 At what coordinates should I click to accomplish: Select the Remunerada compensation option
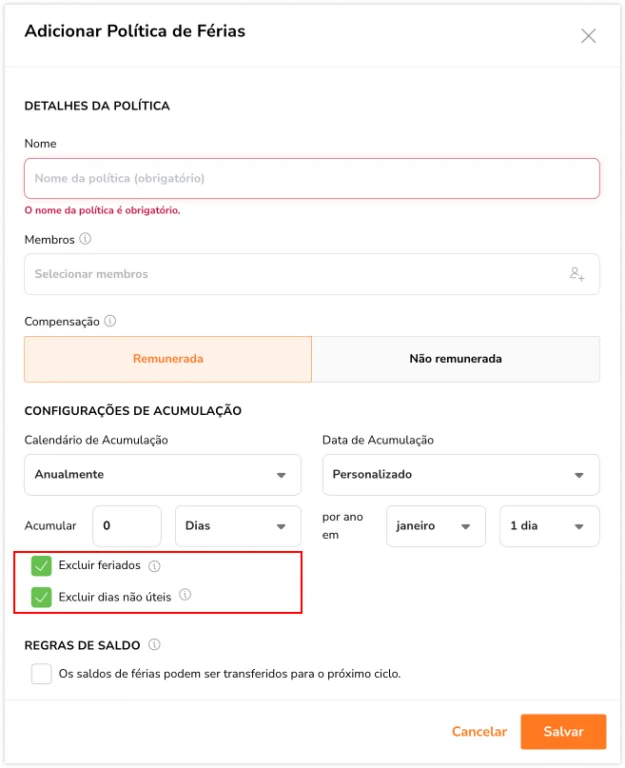pos(168,359)
